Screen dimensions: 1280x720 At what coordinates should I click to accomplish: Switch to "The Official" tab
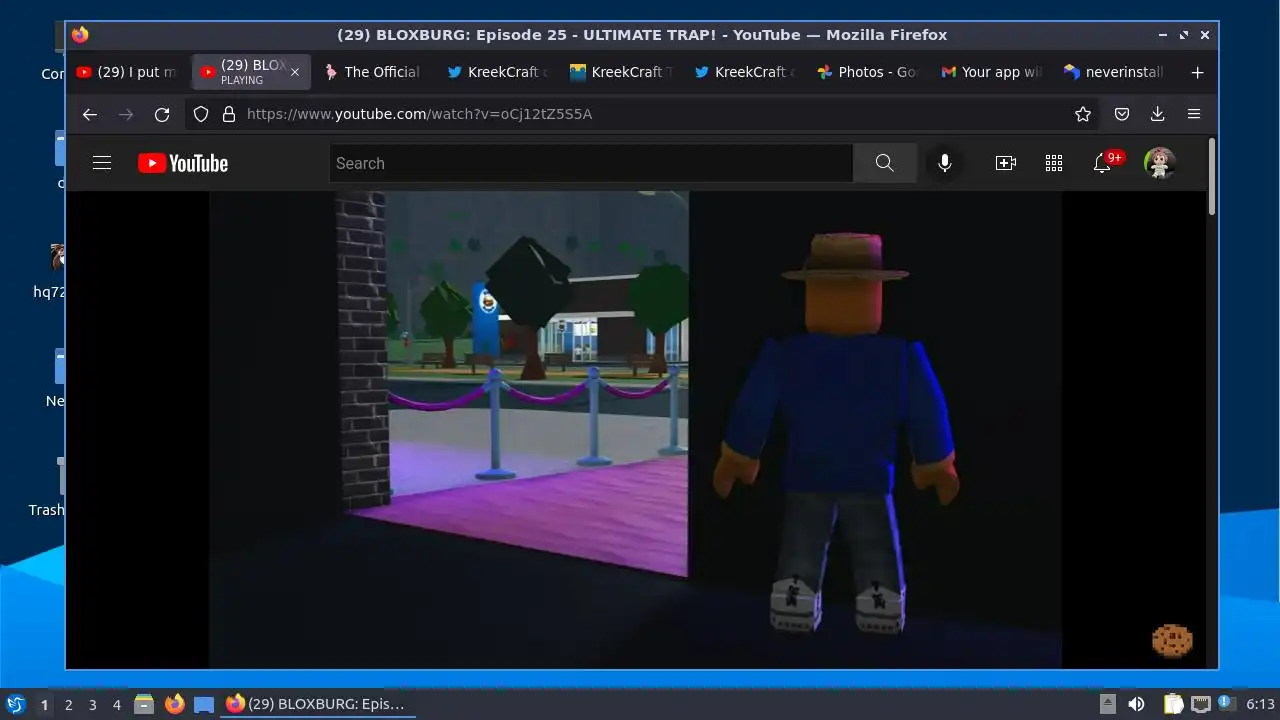(x=372, y=72)
